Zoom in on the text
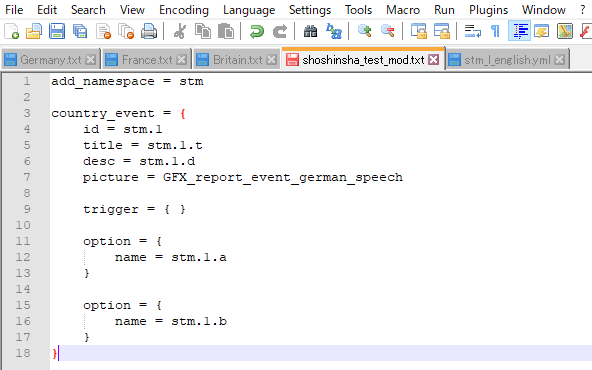Viewport: 592px width, 370px height. tap(365, 31)
